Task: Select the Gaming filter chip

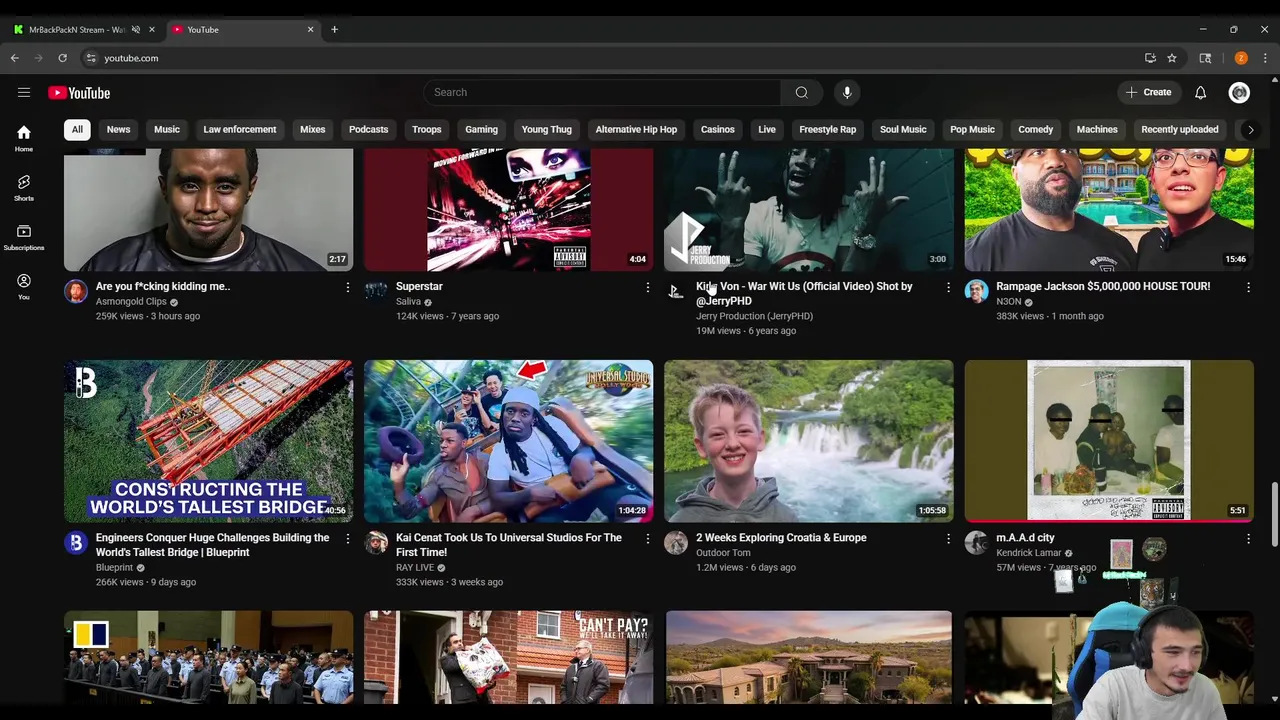Action: click(481, 129)
